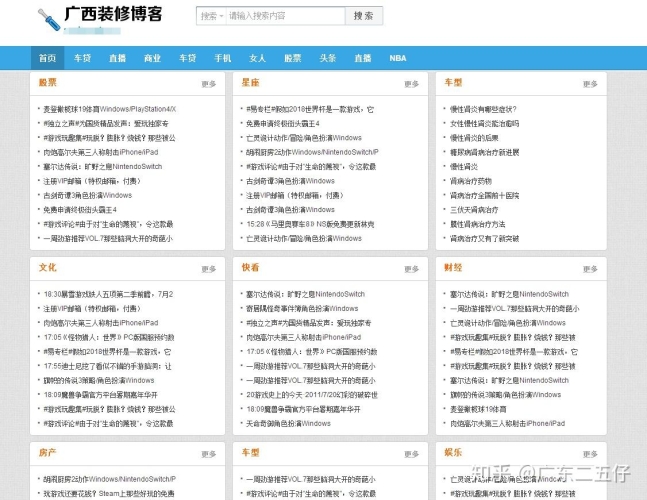This screenshot has height=500, width=647.
Task: Open 天命奇御角色扮演Windows item
Action: click(x=288, y=423)
